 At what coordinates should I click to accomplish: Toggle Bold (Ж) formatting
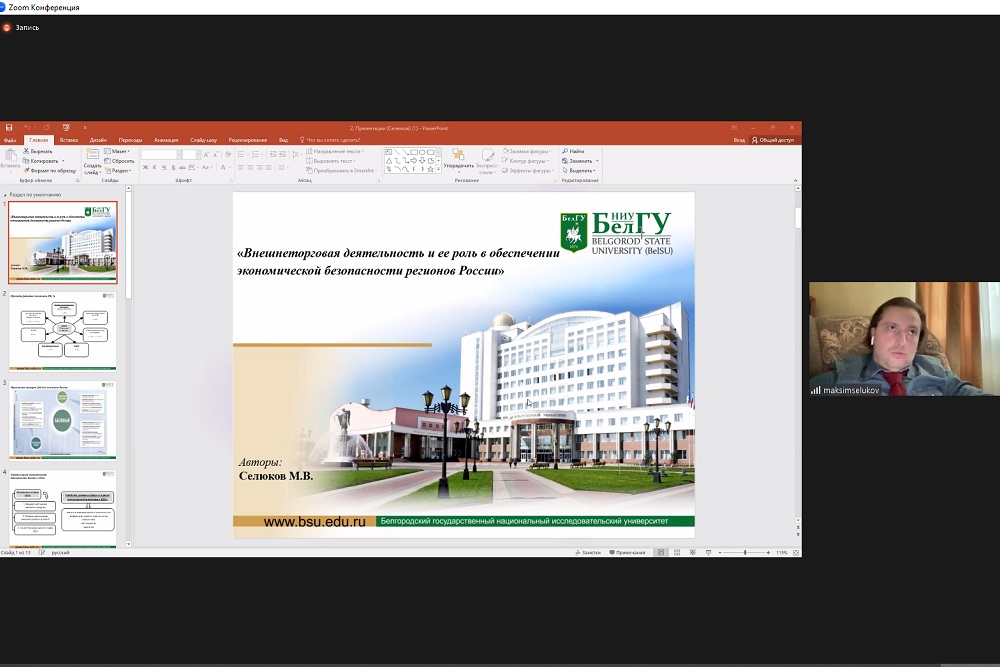click(x=145, y=167)
